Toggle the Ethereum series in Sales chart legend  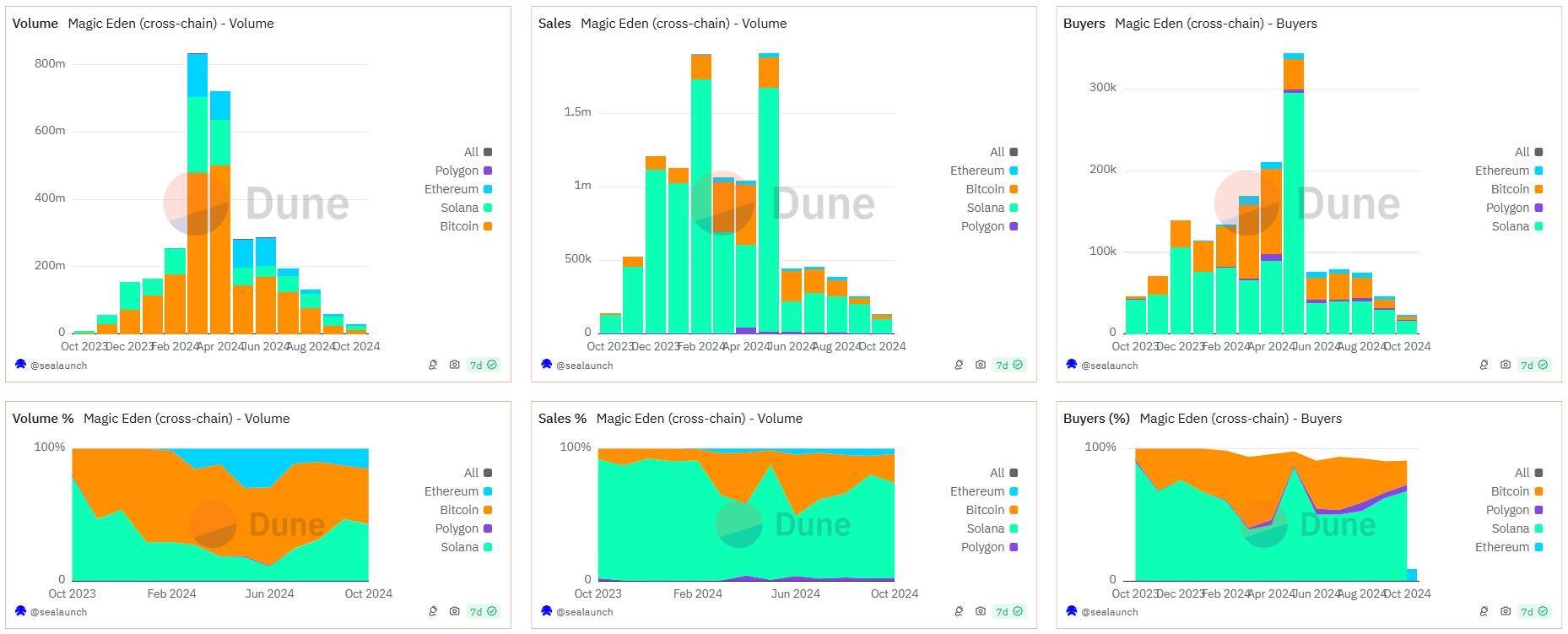(984, 171)
